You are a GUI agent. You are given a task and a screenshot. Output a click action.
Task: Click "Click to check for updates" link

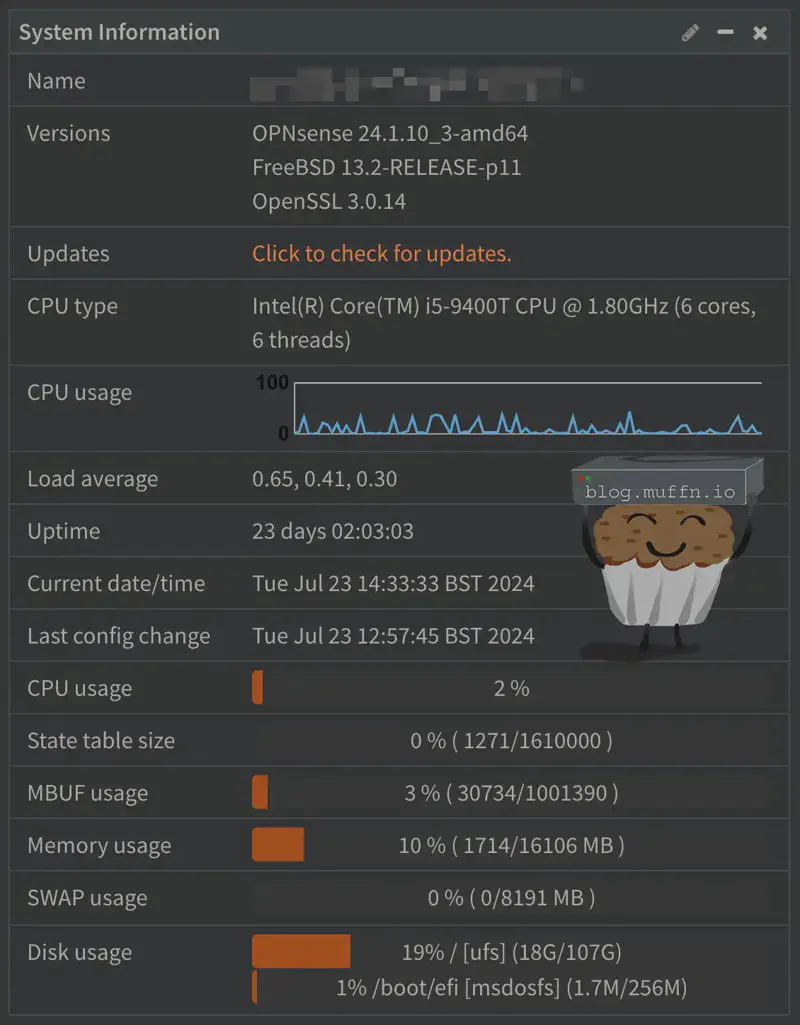click(381, 254)
